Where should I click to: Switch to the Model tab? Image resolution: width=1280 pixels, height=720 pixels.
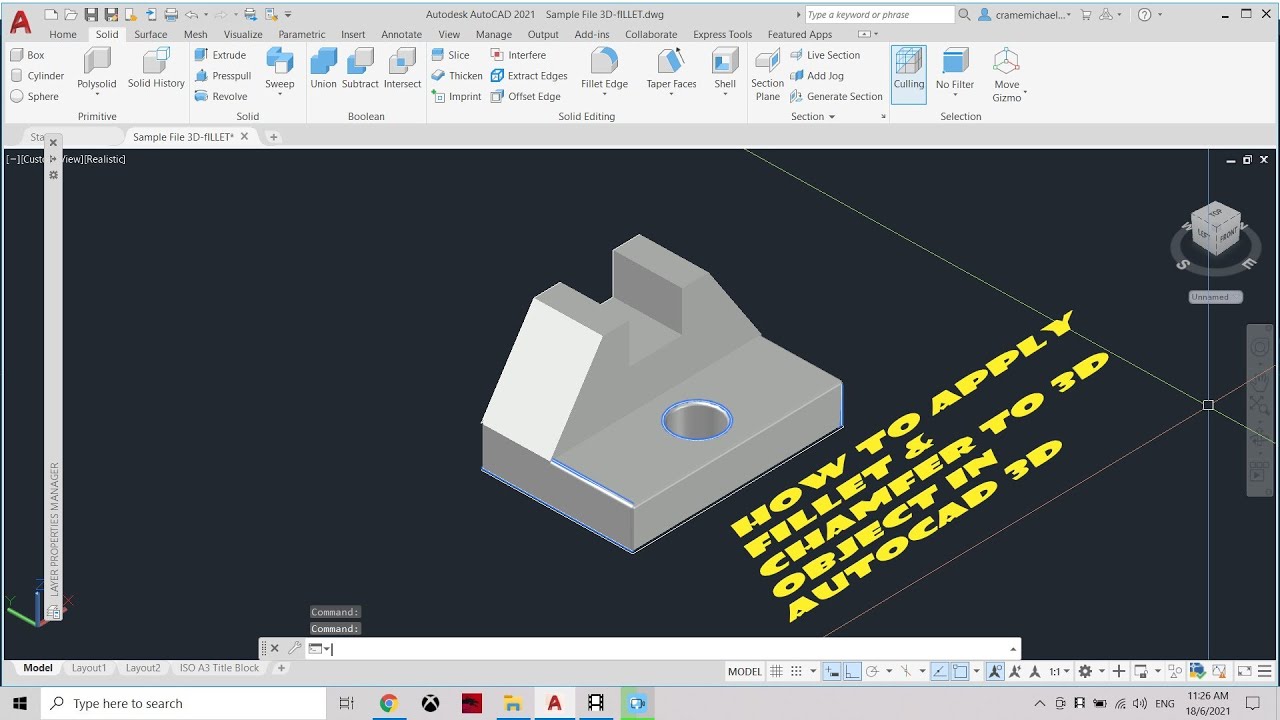coord(38,668)
